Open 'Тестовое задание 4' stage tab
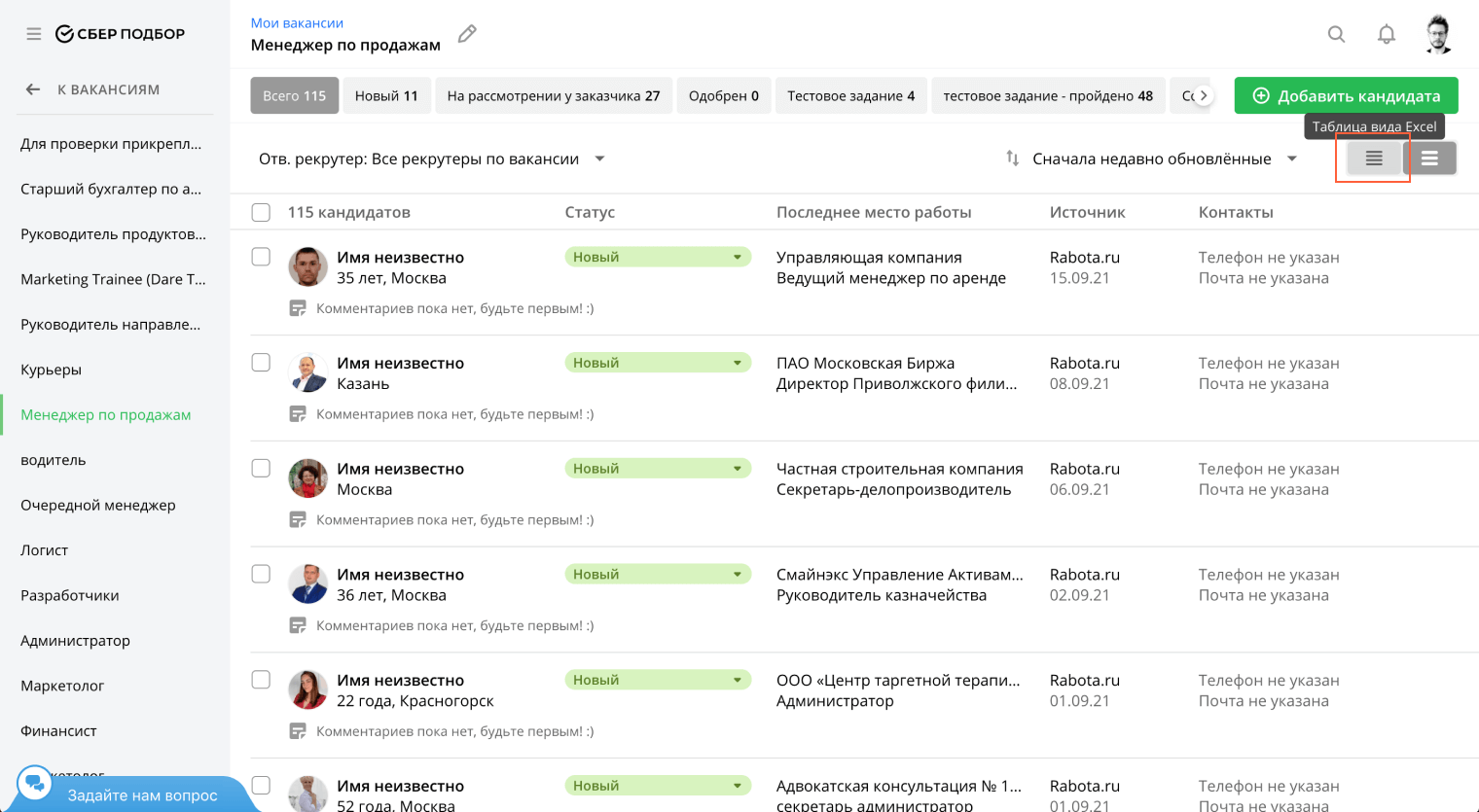 850,95
